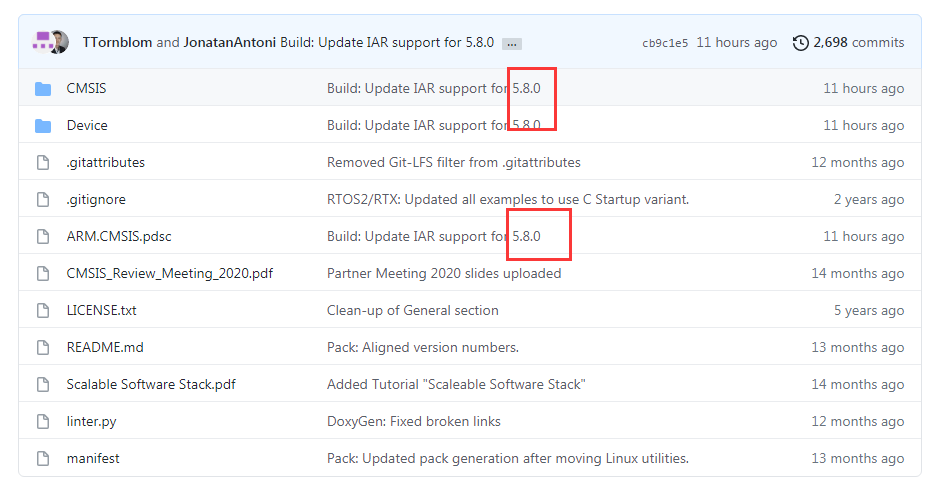This screenshot has height=491, width=938.
Task: Open the 2,698 commits link
Action: point(858,42)
